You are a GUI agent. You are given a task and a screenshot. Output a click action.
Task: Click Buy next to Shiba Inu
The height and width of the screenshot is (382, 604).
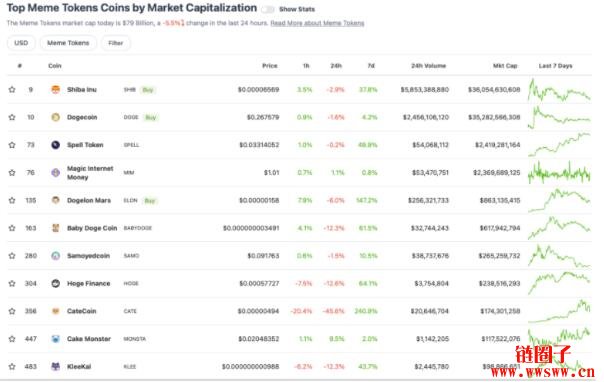pos(148,90)
